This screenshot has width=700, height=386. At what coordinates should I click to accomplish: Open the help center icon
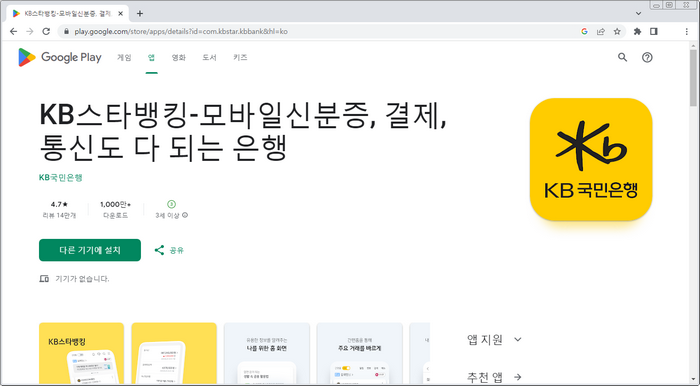[x=647, y=57]
